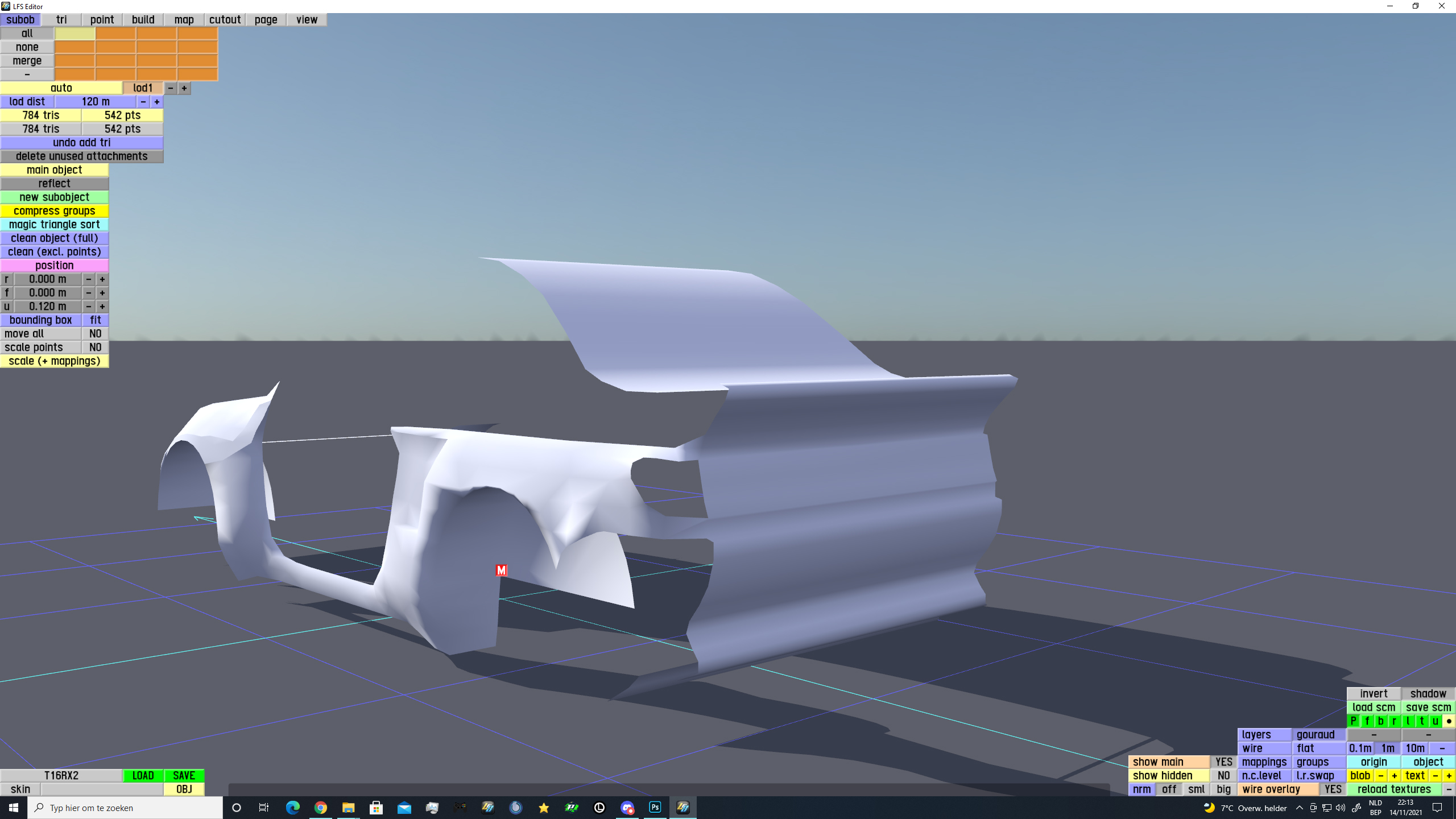Click the lod1 level plus button
The image size is (1456, 819).
click(184, 88)
